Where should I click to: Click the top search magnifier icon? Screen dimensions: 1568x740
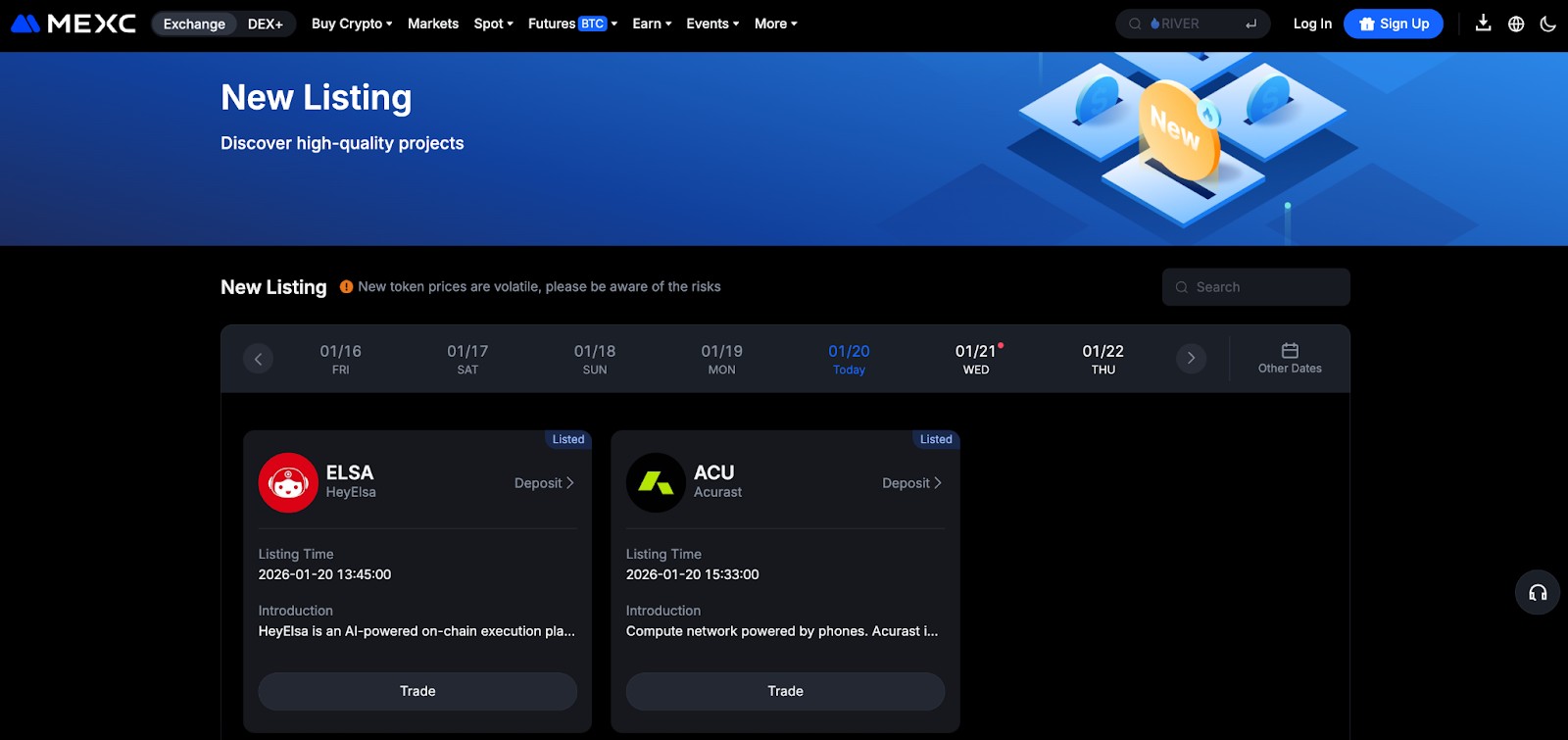point(1135,24)
